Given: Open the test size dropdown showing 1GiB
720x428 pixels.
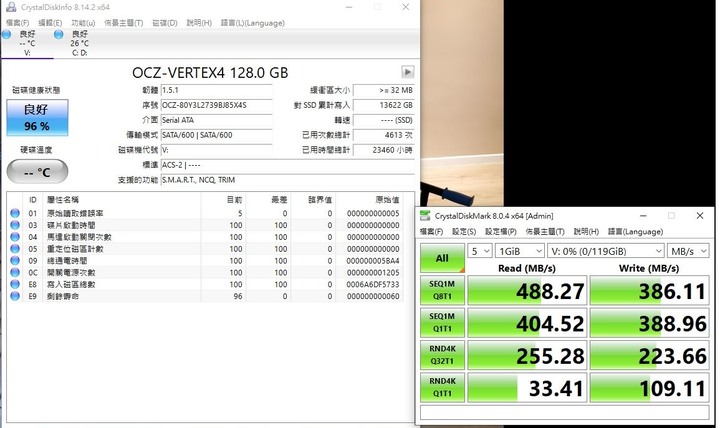Looking at the screenshot, I should 520,251.
